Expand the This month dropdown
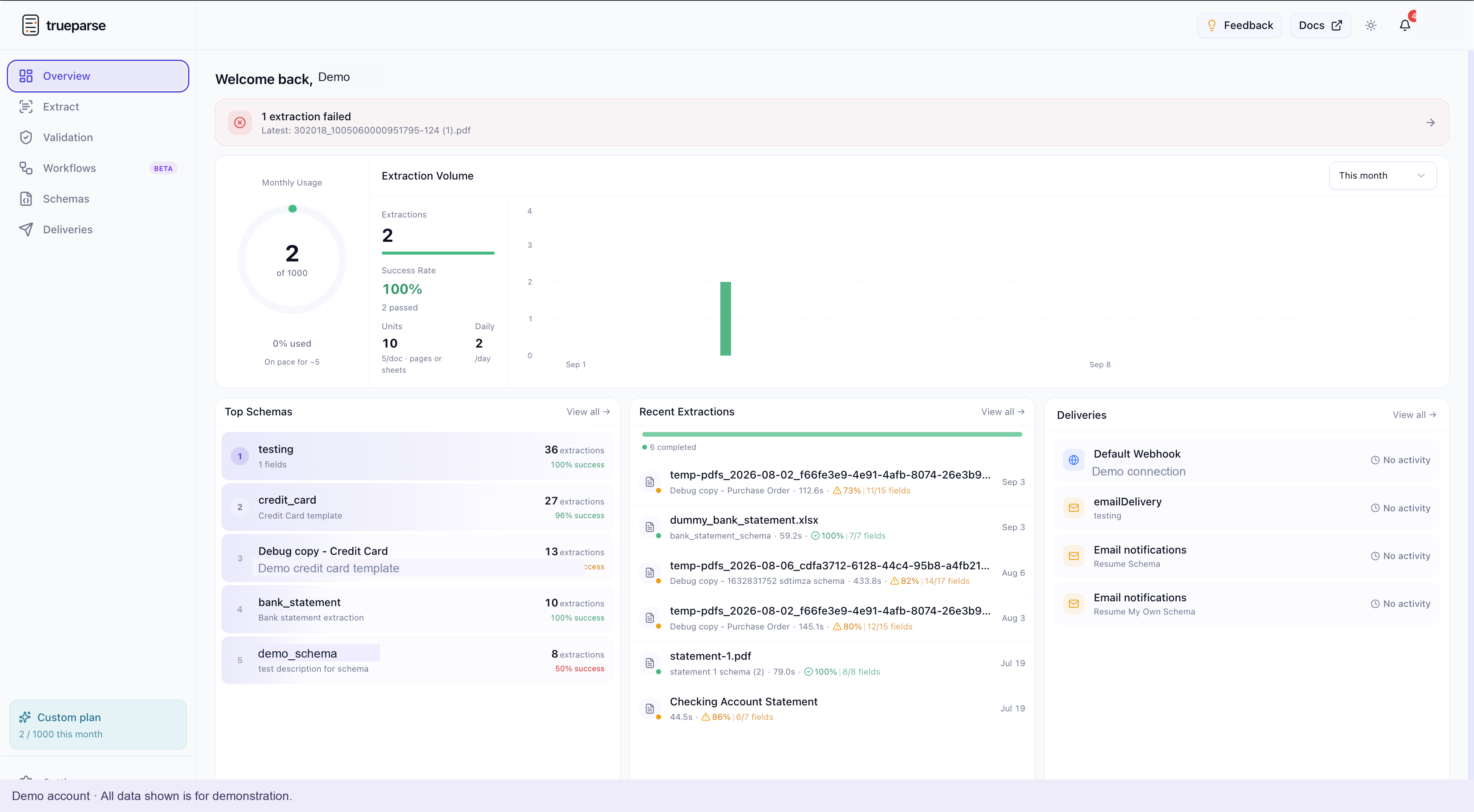1474x812 pixels. tap(1382, 176)
